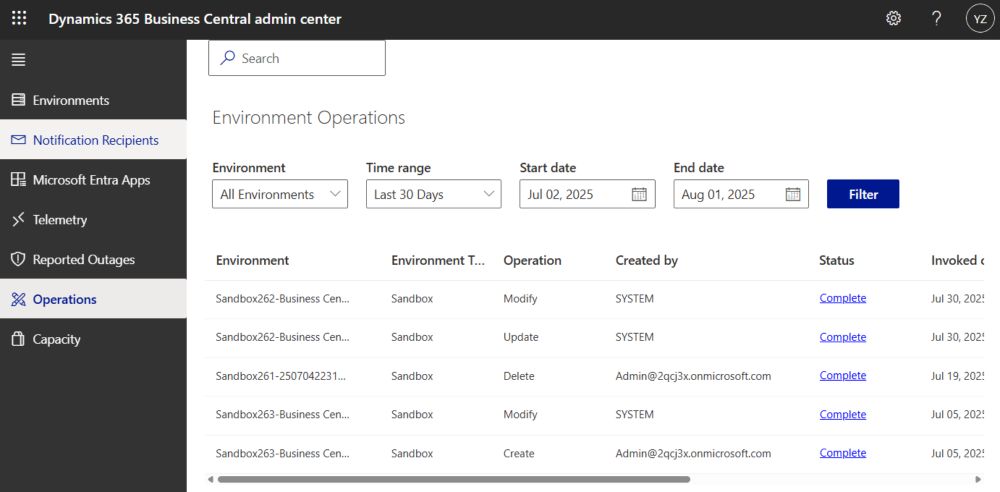
Task: Click the scrollbar left arrow
Action: tap(211, 479)
